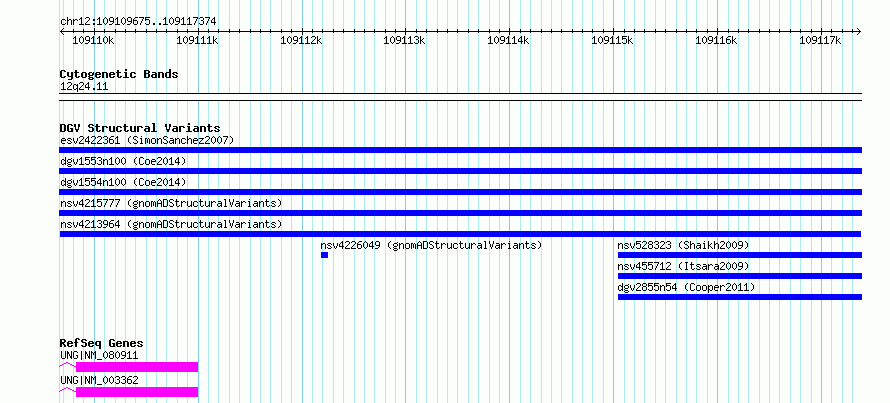Select the magenta exon bar of UNG|NM_003362
Image resolution: width=890 pixels, height=403 pixels.
(137, 392)
